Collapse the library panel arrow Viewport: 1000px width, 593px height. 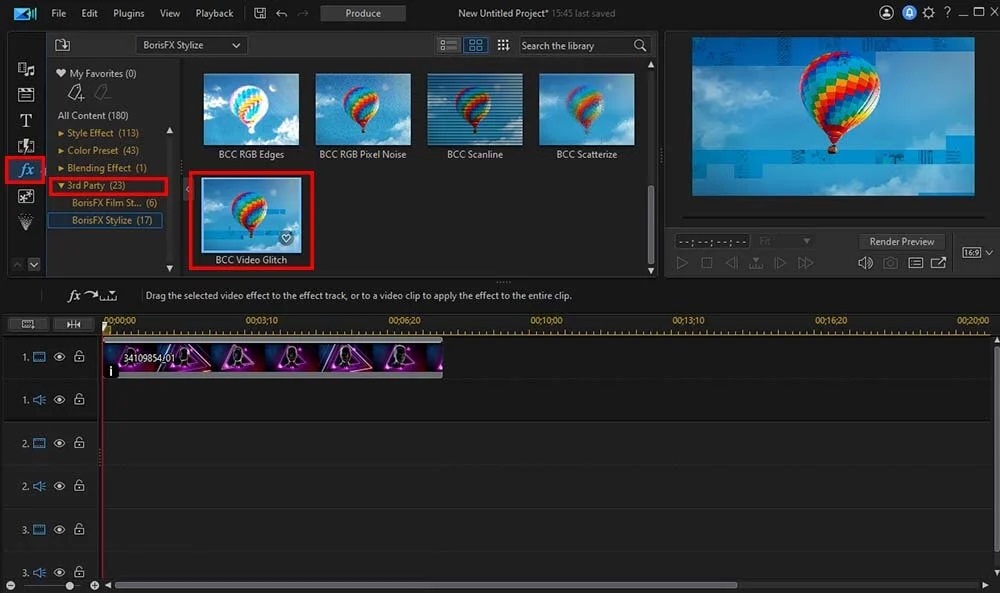[x=188, y=189]
